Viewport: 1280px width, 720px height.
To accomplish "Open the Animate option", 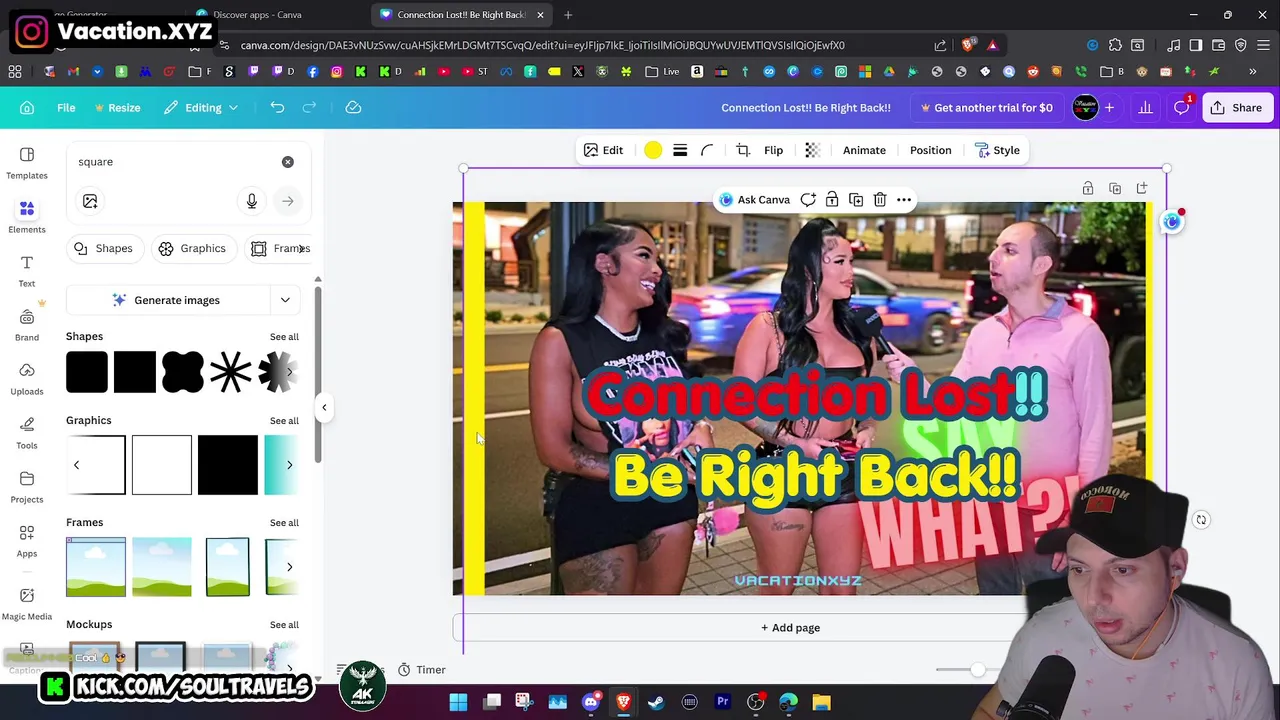I will 864,150.
